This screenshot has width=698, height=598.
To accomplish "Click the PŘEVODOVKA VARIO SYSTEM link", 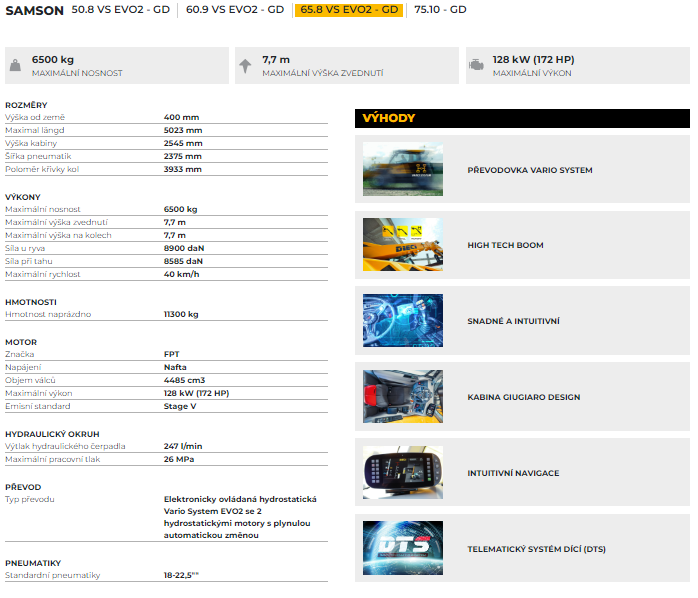I will (x=530, y=170).
